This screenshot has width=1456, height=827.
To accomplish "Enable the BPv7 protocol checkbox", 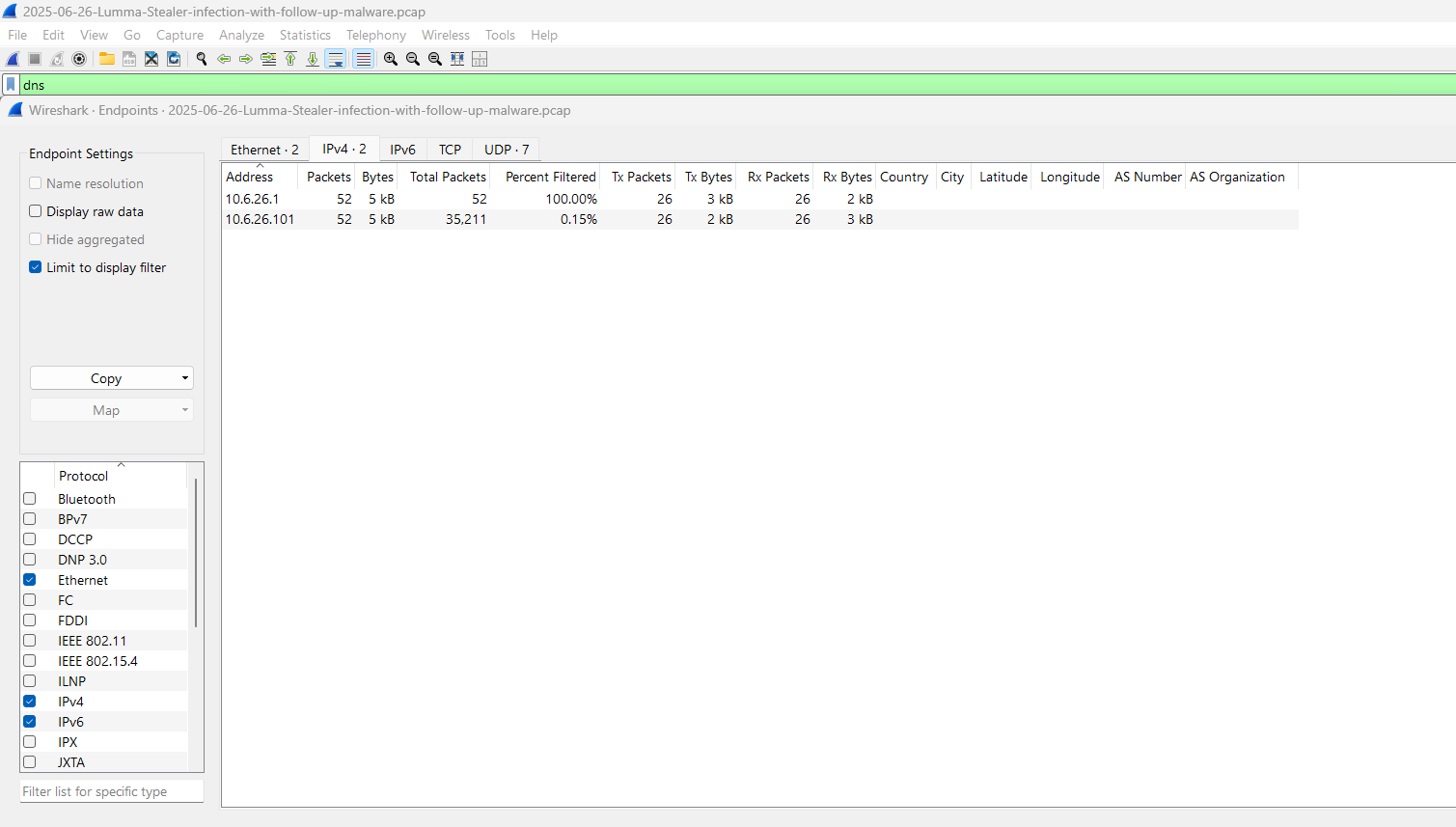I will (30, 519).
